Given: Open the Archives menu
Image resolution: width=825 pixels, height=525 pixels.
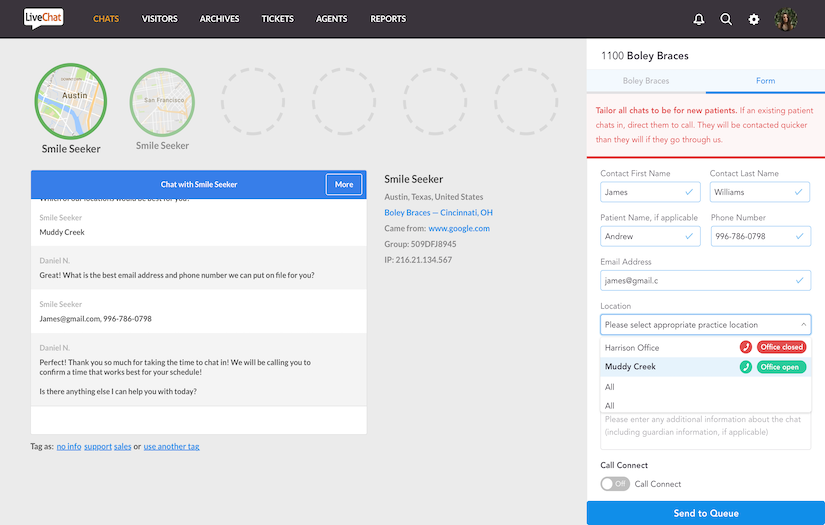Looking at the screenshot, I should (x=219, y=19).
